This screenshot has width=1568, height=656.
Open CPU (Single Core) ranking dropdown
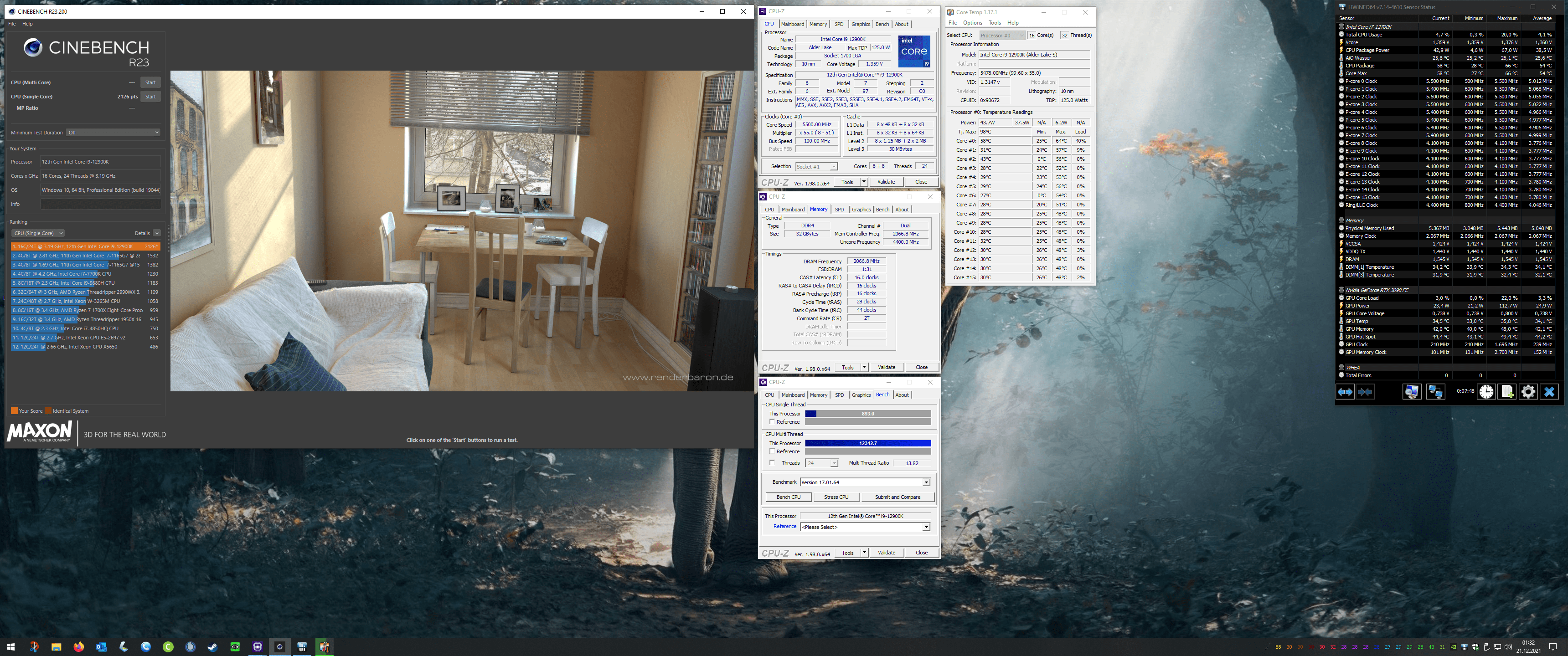click(x=38, y=233)
